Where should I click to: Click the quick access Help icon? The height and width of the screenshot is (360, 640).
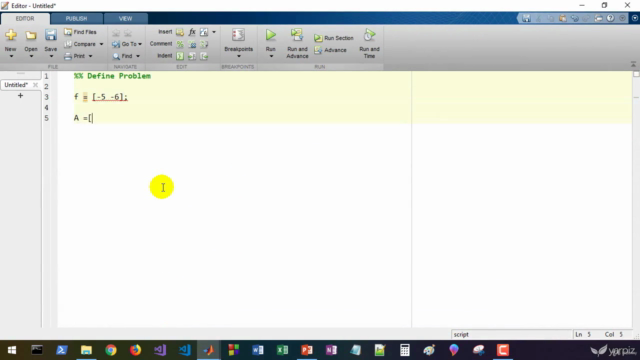coord(610,18)
